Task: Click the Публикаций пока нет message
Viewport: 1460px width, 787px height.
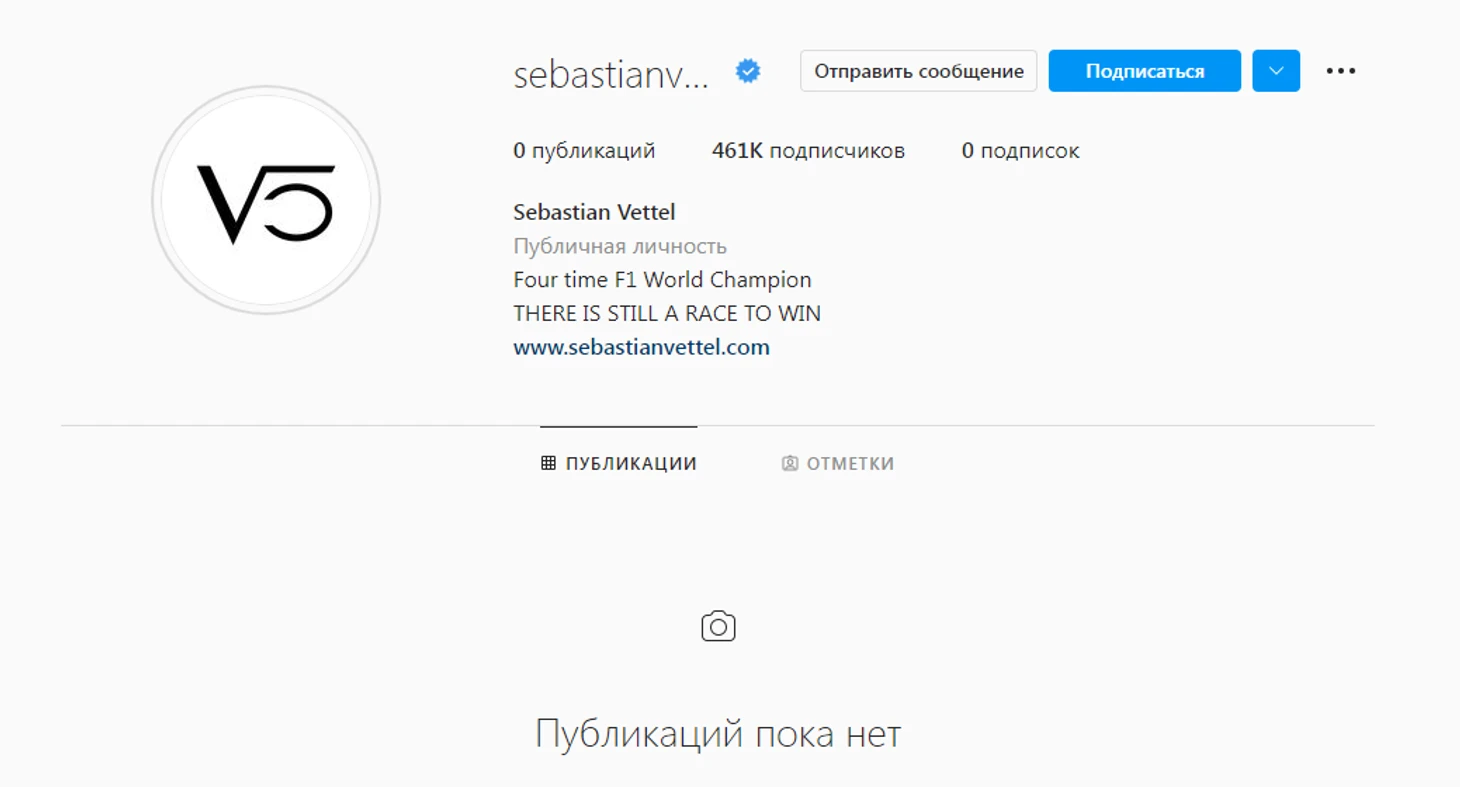Action: point(718,733)
